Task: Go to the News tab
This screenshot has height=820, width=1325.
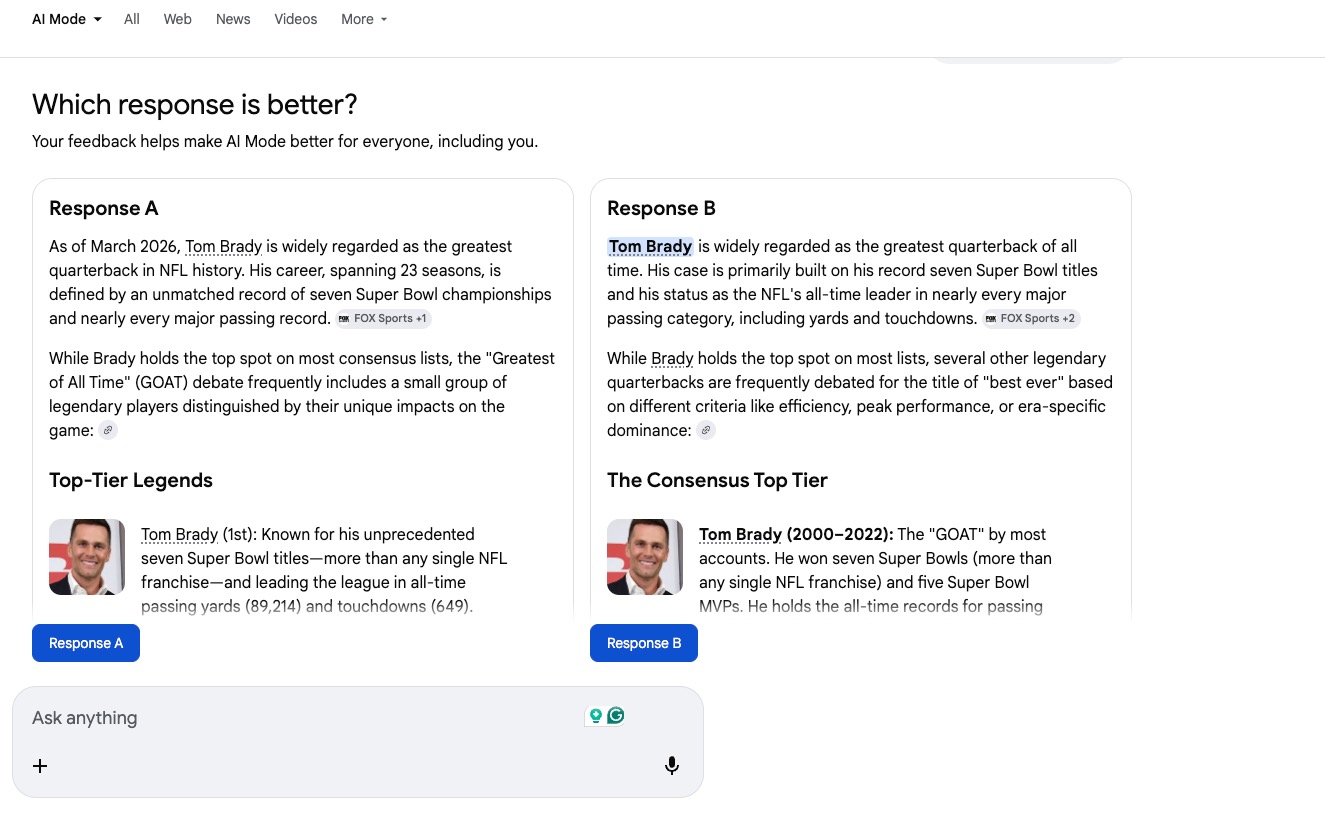Action: 233,19
